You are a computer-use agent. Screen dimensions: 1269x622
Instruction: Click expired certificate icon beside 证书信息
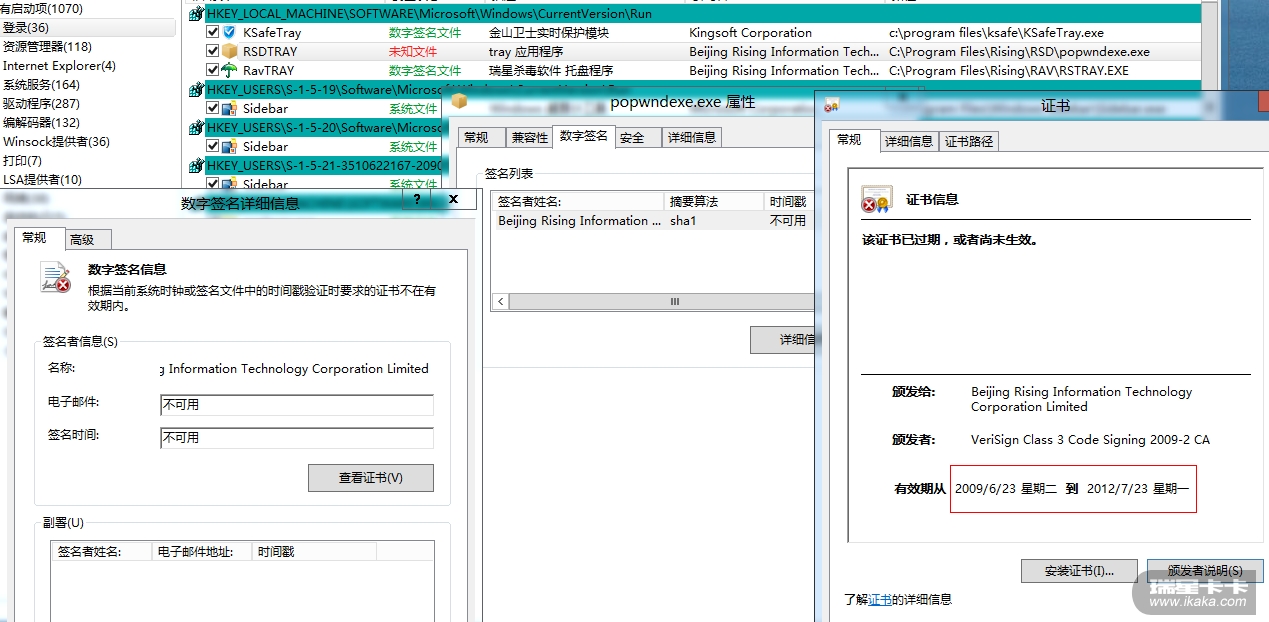tap(877, 199)
